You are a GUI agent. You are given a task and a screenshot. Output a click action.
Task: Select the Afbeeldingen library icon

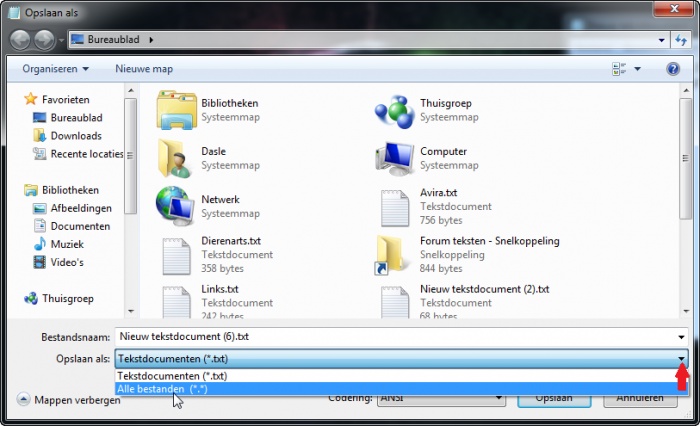pos(39,208)
